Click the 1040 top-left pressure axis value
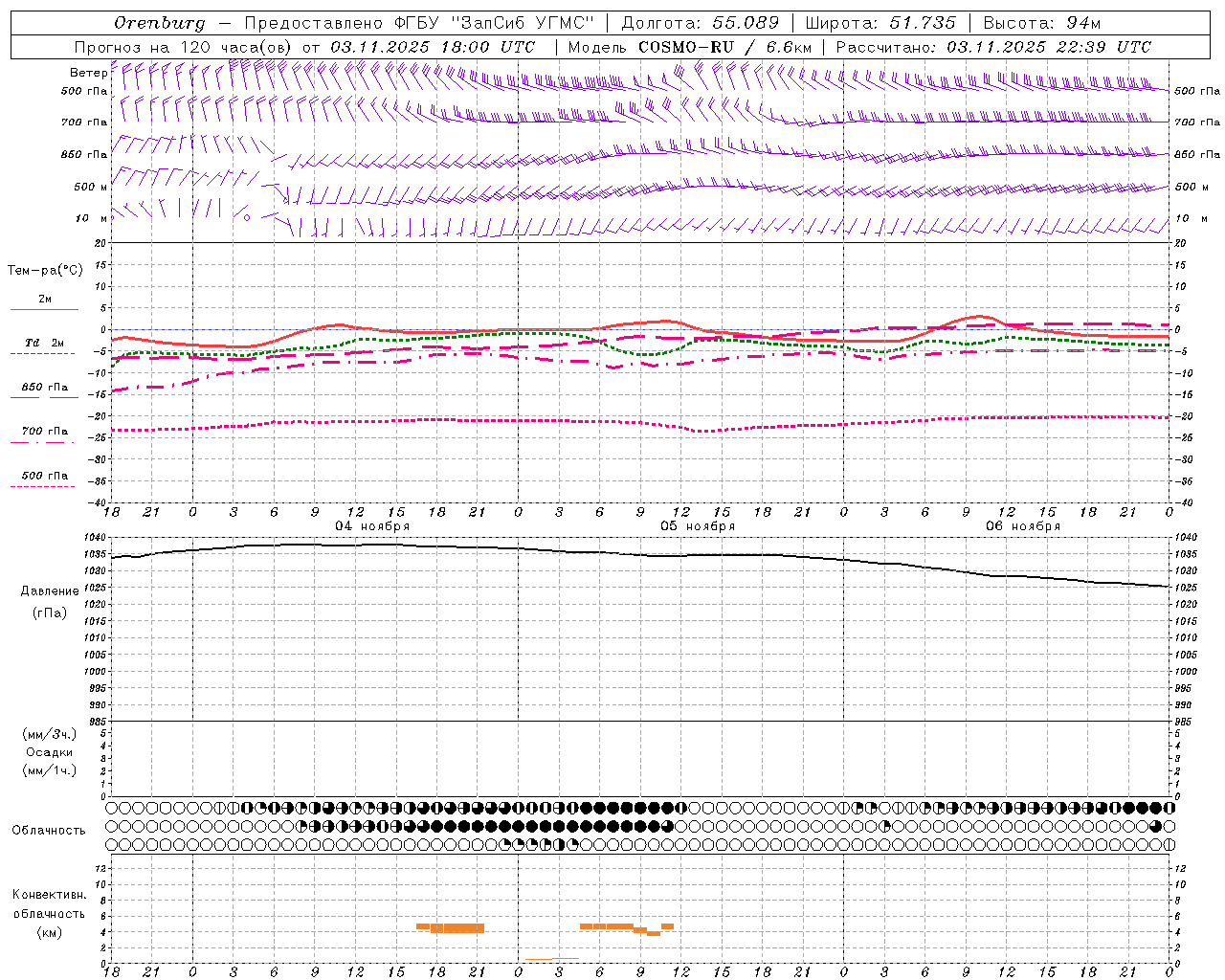 [96, 537]
